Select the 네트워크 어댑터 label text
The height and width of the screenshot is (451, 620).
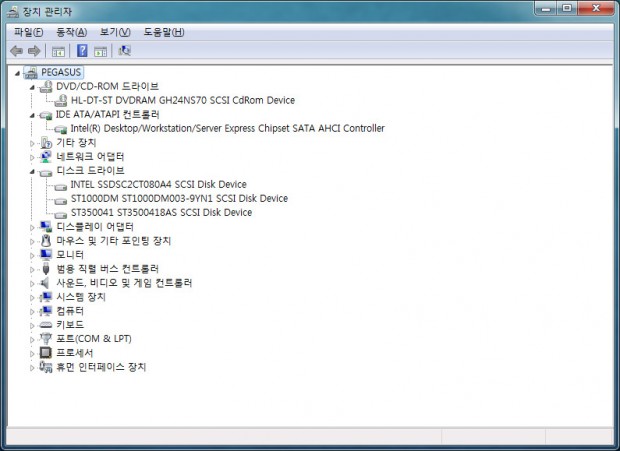pyautogui.click(x=90, y=157)
